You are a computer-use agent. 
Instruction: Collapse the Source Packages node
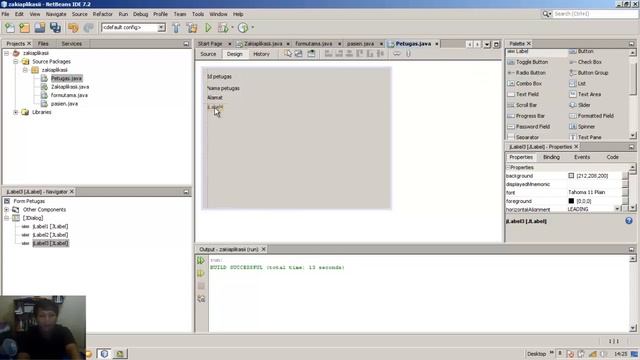tap(16, 62)
